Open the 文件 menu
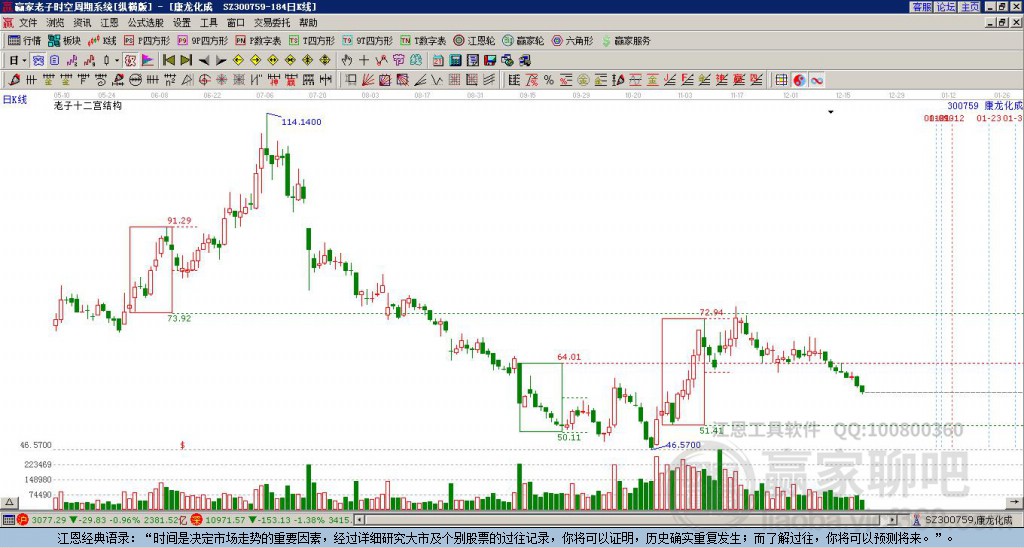 (x=27, y=23)
